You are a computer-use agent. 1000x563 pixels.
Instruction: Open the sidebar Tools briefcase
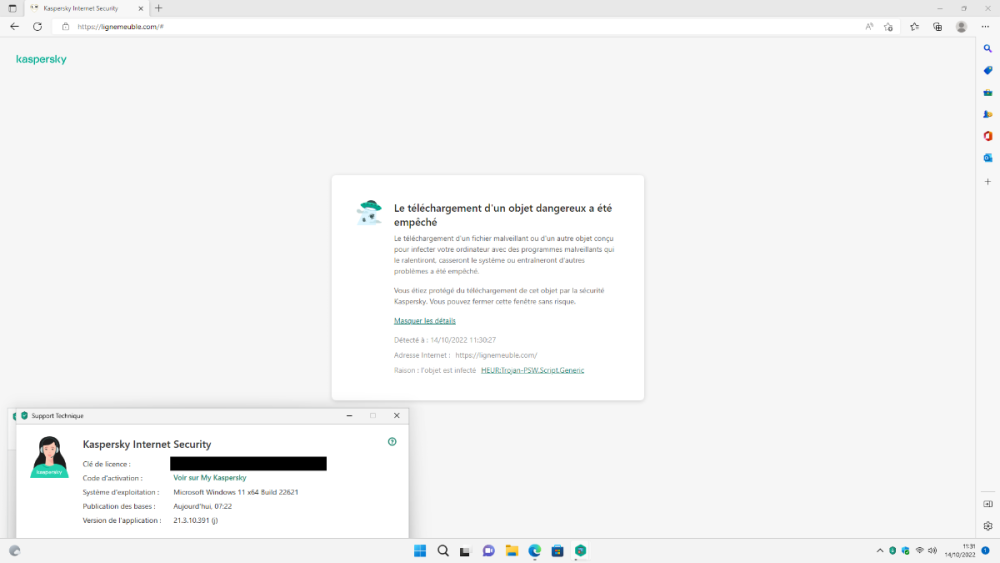point(988,92)
